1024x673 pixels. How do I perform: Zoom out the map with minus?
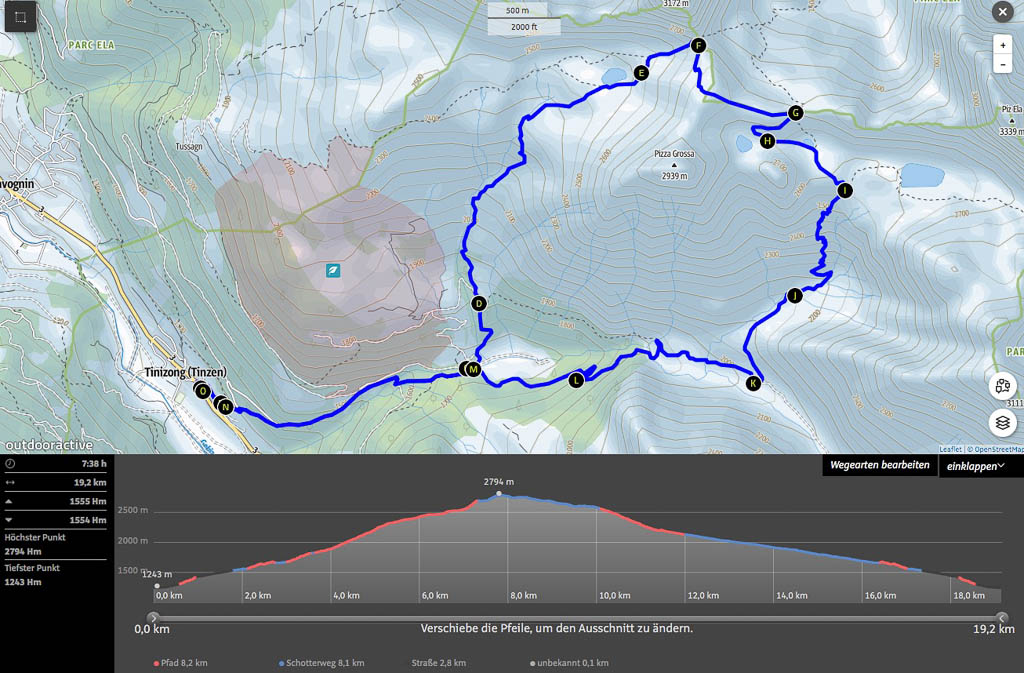coord(1002,65)
